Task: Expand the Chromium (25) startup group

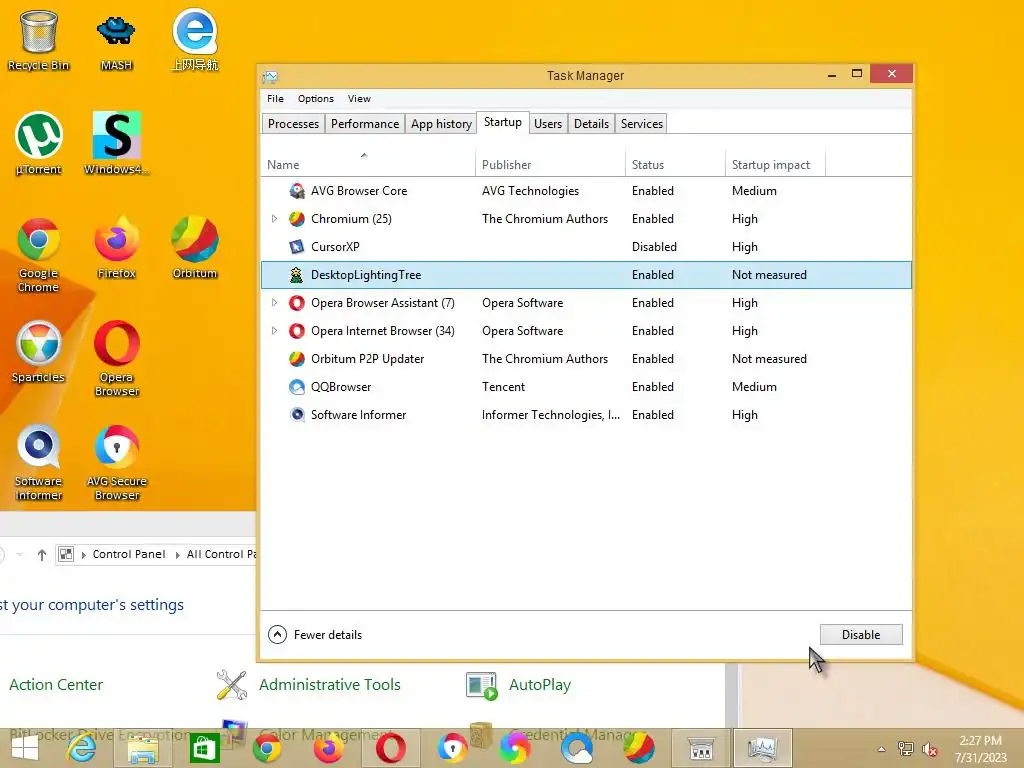Action: [274, 219]
